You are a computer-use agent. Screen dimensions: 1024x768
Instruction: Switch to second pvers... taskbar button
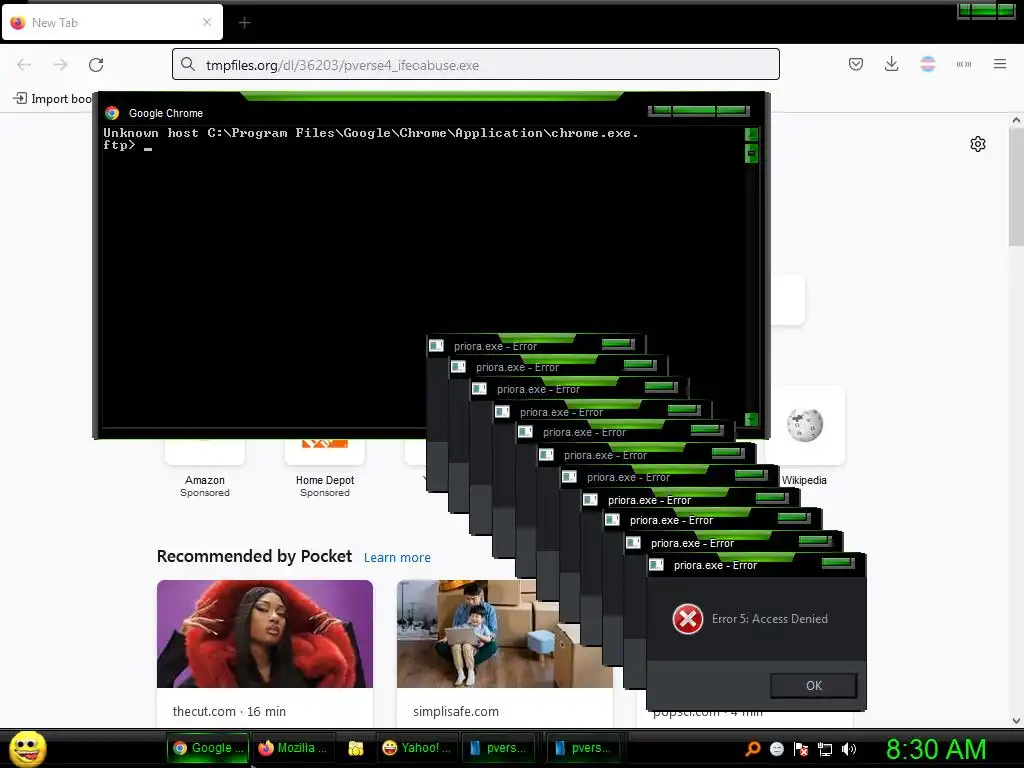(583, 748)
